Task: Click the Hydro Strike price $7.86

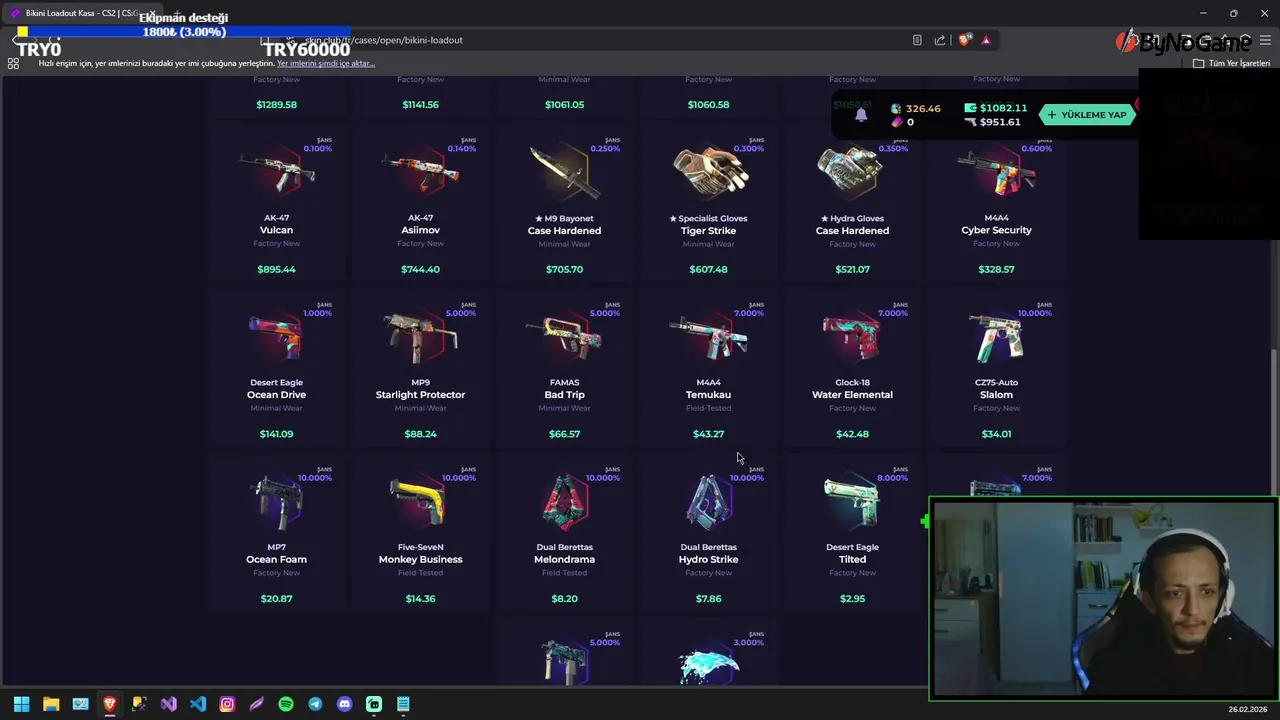Action: (x=709, y=598)
